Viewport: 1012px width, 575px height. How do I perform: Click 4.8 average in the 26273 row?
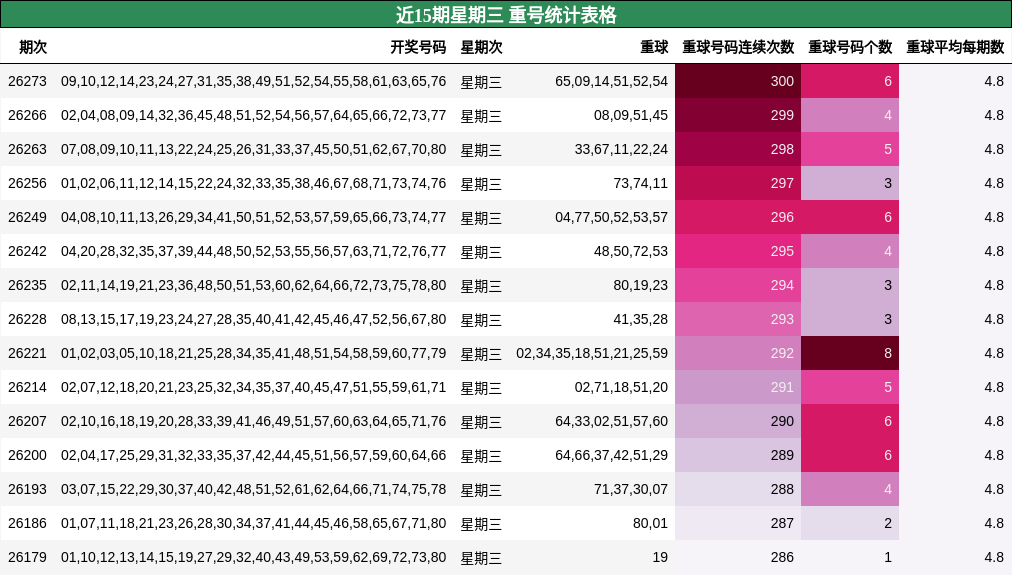pos(994,81)
